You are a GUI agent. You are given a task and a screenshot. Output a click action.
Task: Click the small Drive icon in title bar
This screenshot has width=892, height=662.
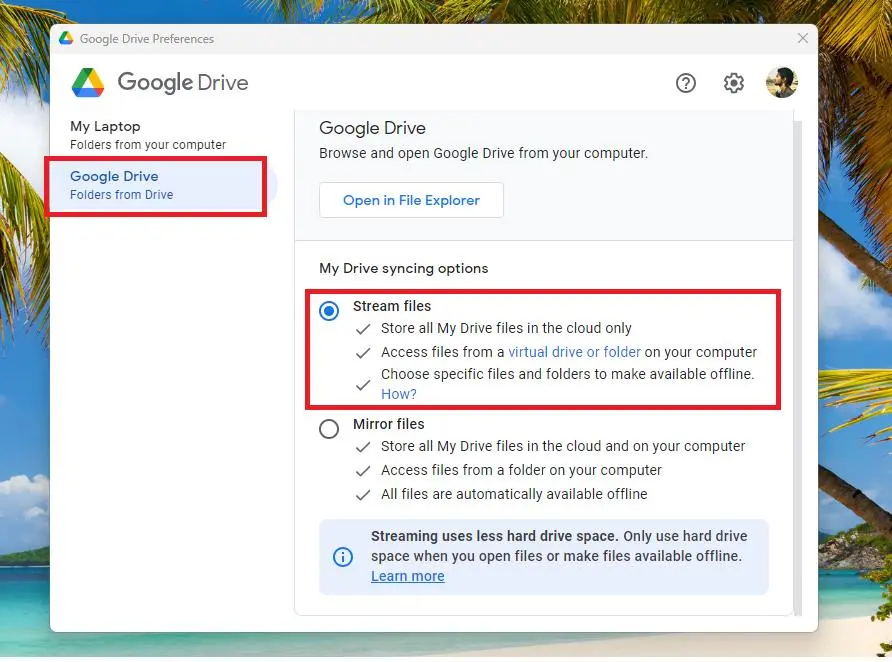(x=66, y=38)
